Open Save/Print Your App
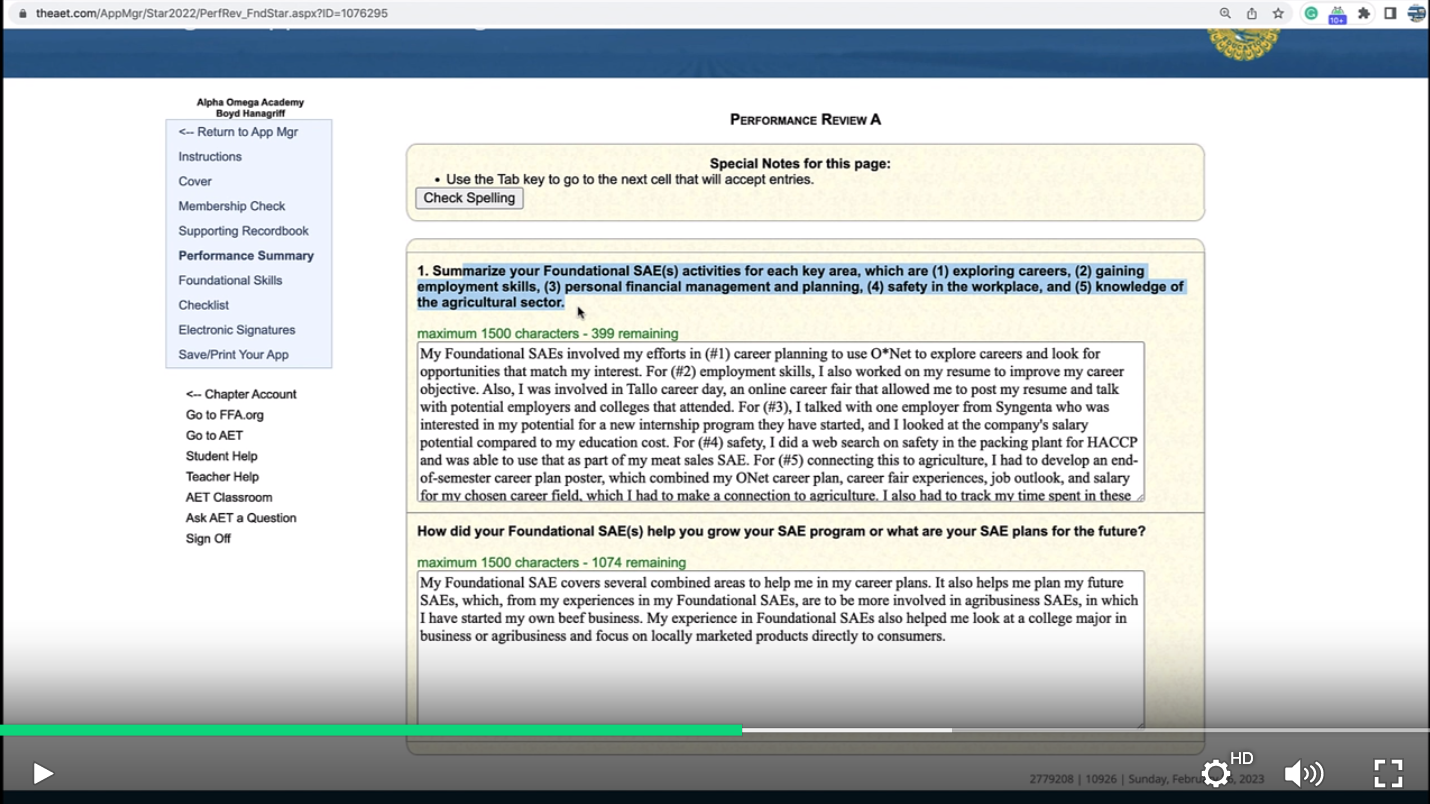 pos(233,355)
